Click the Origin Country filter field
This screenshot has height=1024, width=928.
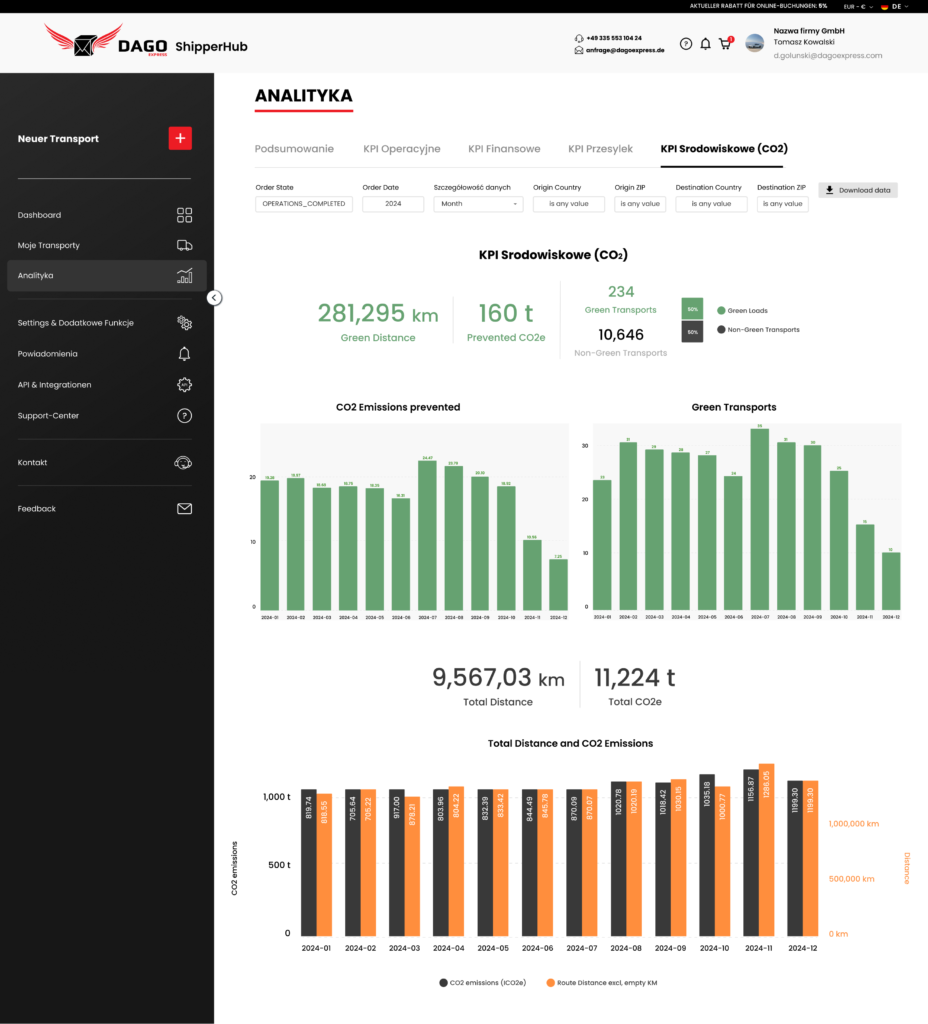pyautogui.click(x=569, y=204)
